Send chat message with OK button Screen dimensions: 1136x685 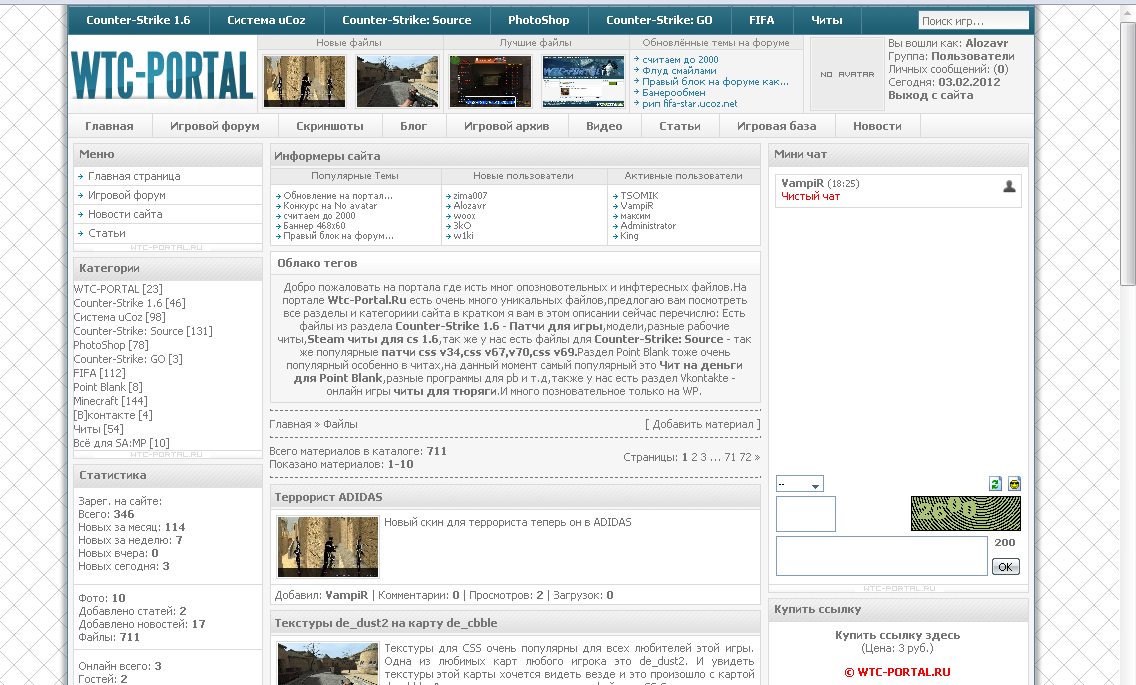[x=1006, y=567]
